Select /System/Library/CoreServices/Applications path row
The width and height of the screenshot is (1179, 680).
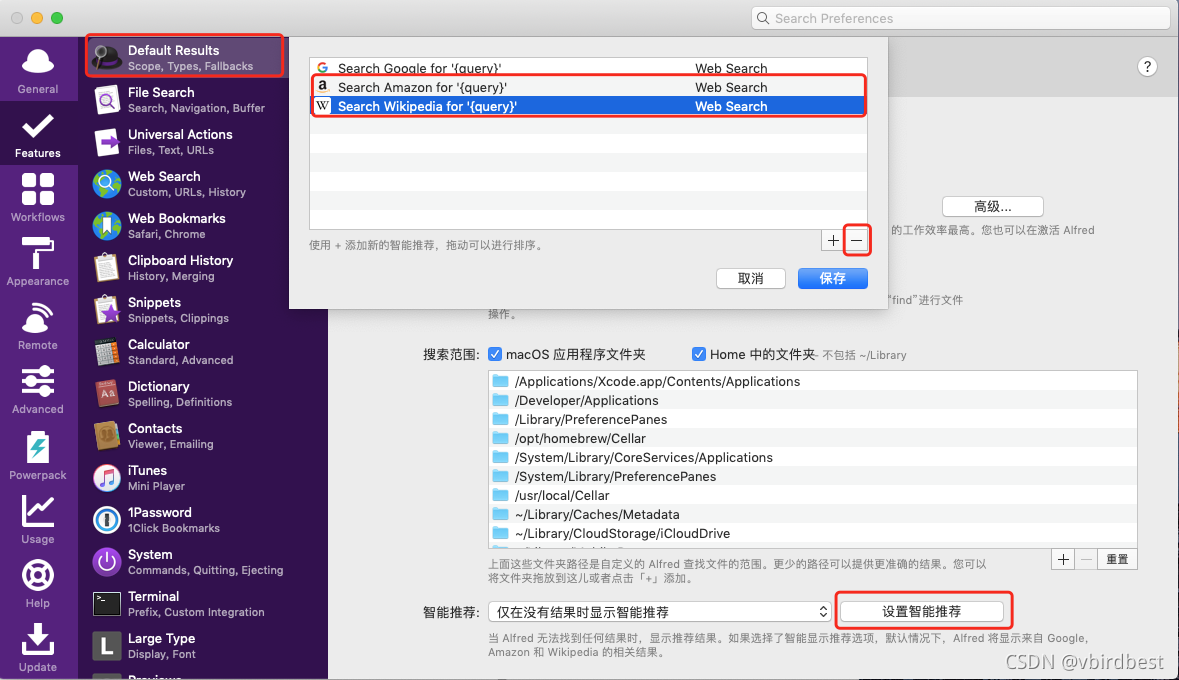pos(812,457)
